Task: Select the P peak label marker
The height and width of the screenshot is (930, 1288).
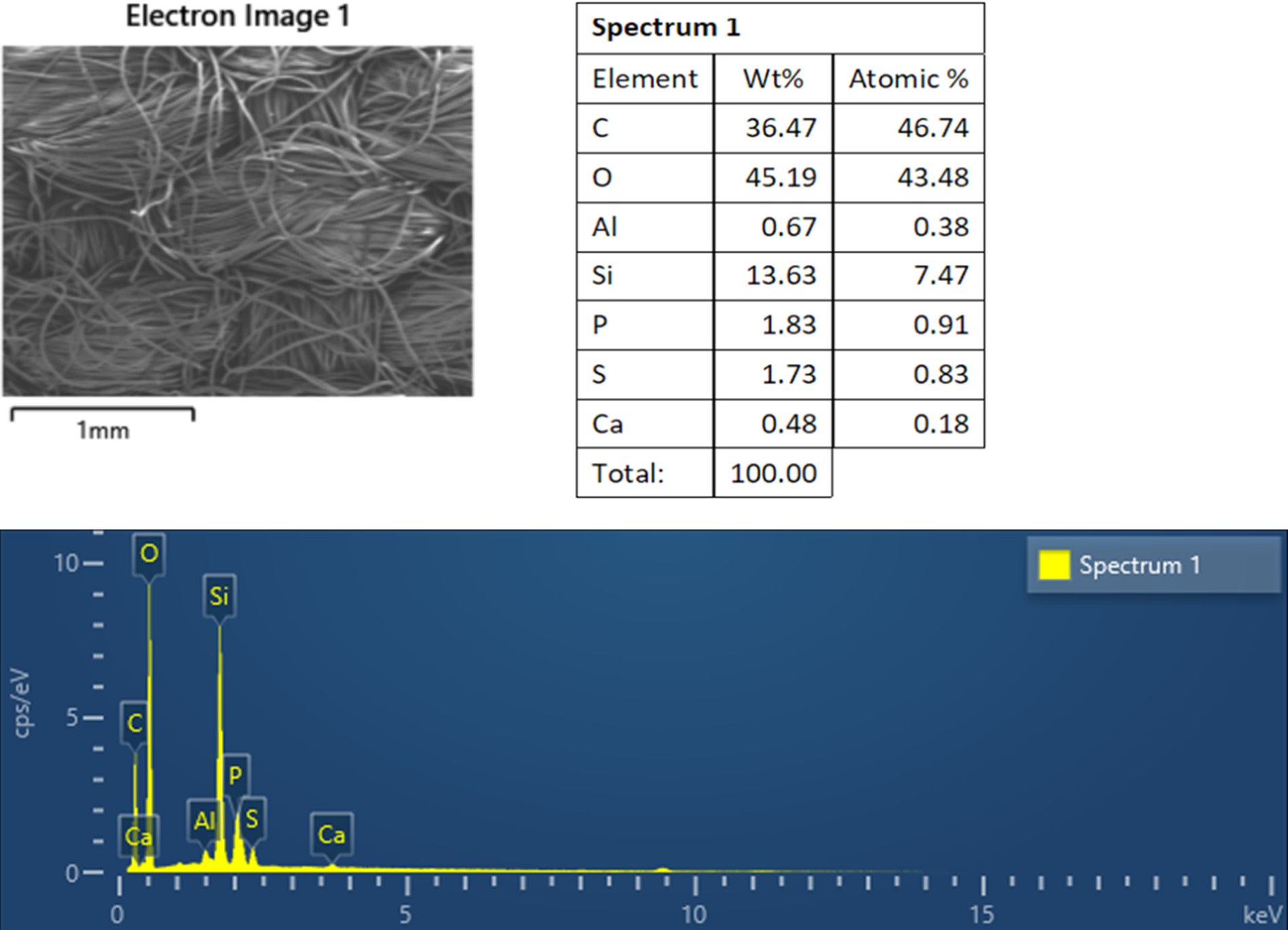Action: (236, 775)
